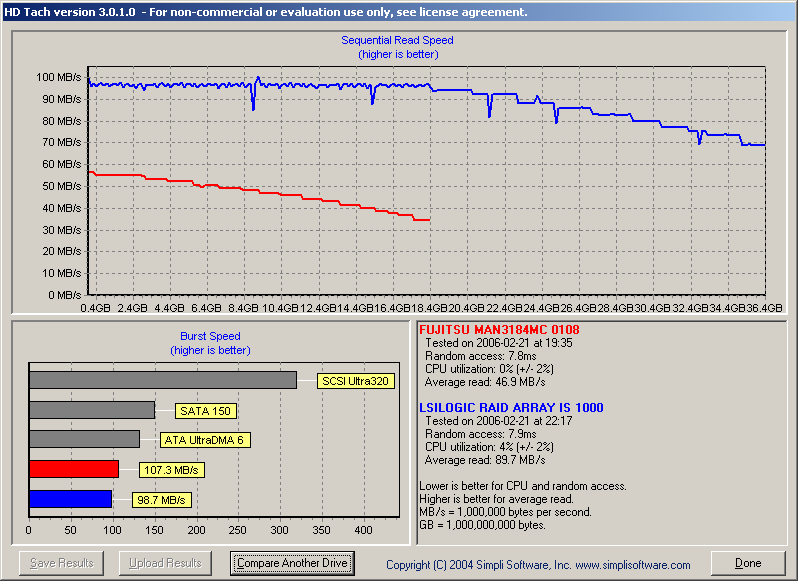The height and width of the screenshot is (581, 798).
Task: Click Compare Another Drive button
Action: tap(292, 563)
